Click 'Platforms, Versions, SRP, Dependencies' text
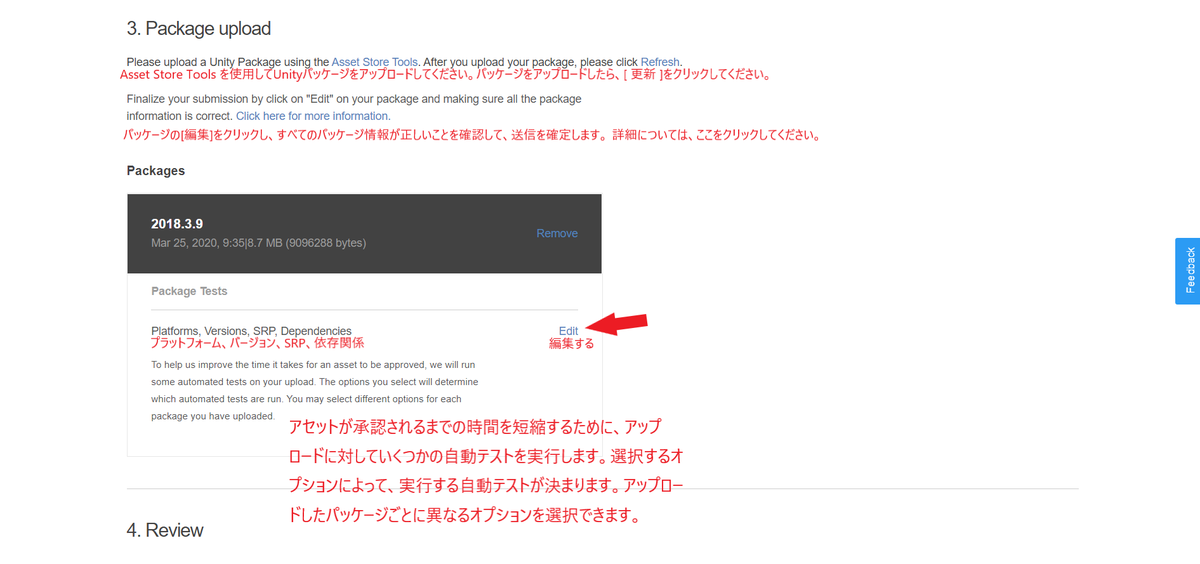 (x=251, y=331)
